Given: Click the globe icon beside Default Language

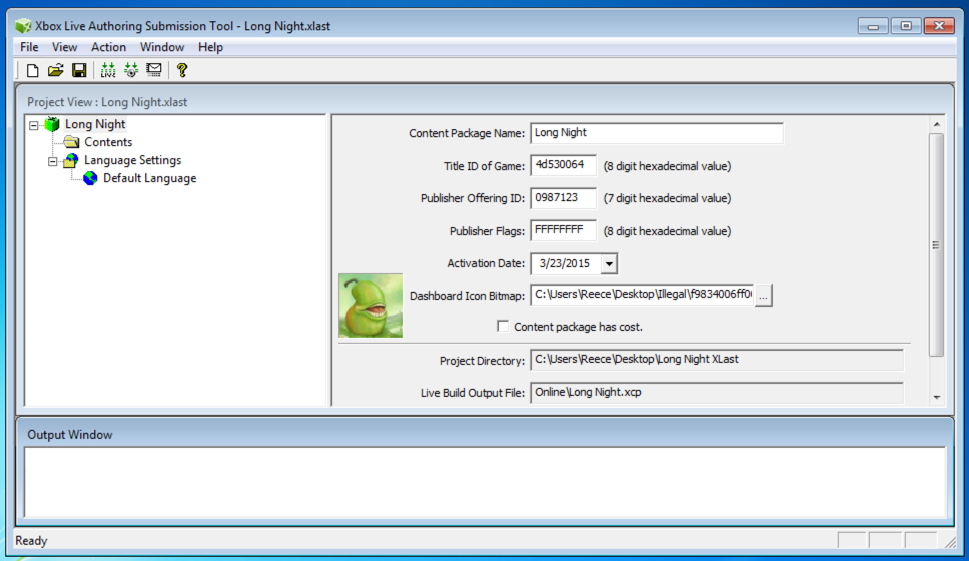Looking at the screenshot, I should pos(90,178).
